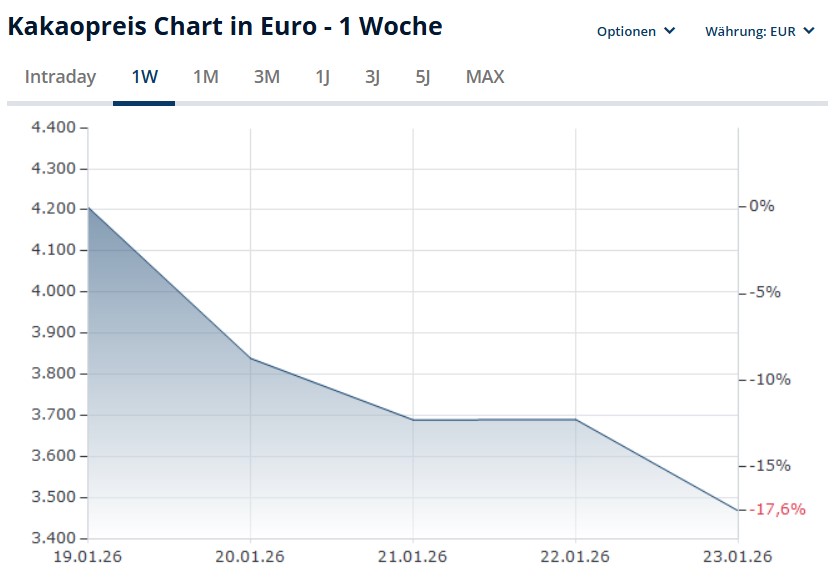Image resolution: width=832 pixels, height=583 pixels.
Task: Select the 1W time range tab
Action: coord(144,77)
